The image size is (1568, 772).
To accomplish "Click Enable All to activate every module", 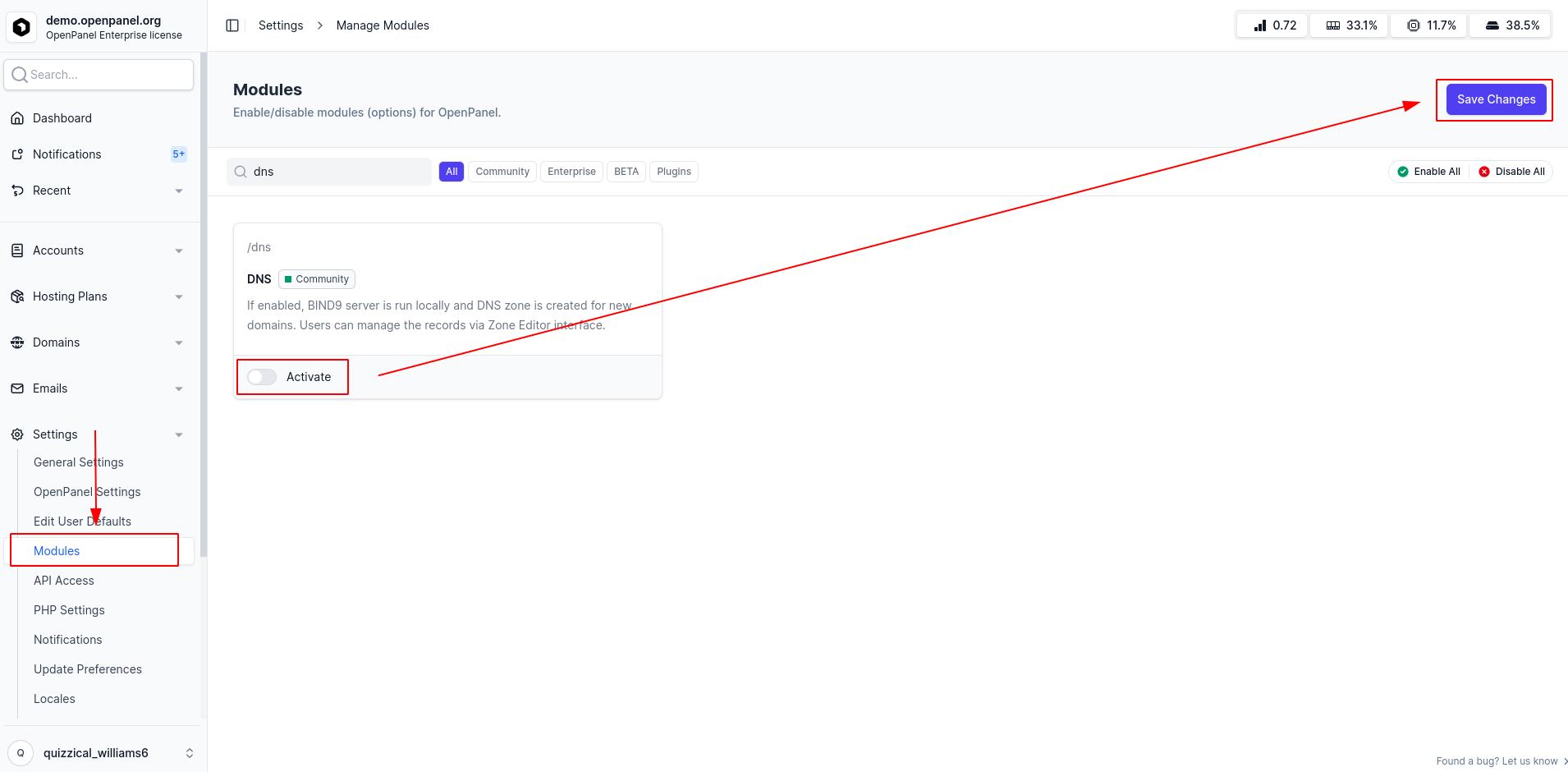I will pyautogui.click(x=1429, y=171).
